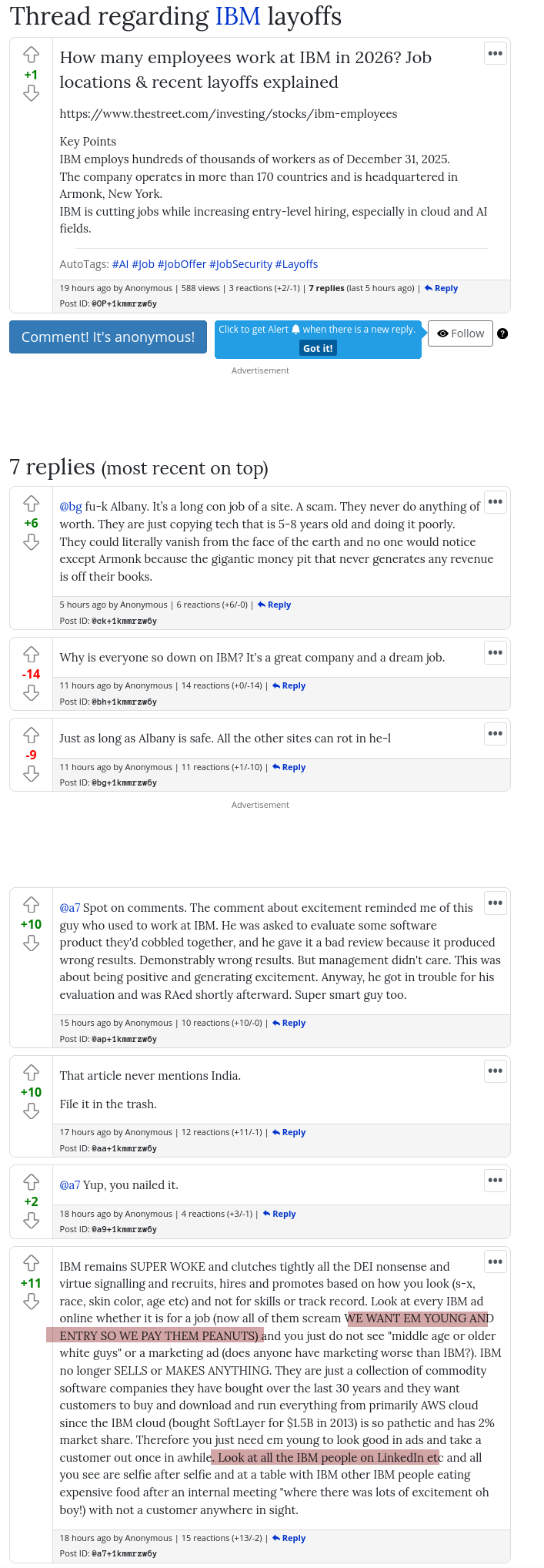The image size is (544, 1568).
Task: Upvote 'That article never mentions India' reply
Action: (31, 1072)
